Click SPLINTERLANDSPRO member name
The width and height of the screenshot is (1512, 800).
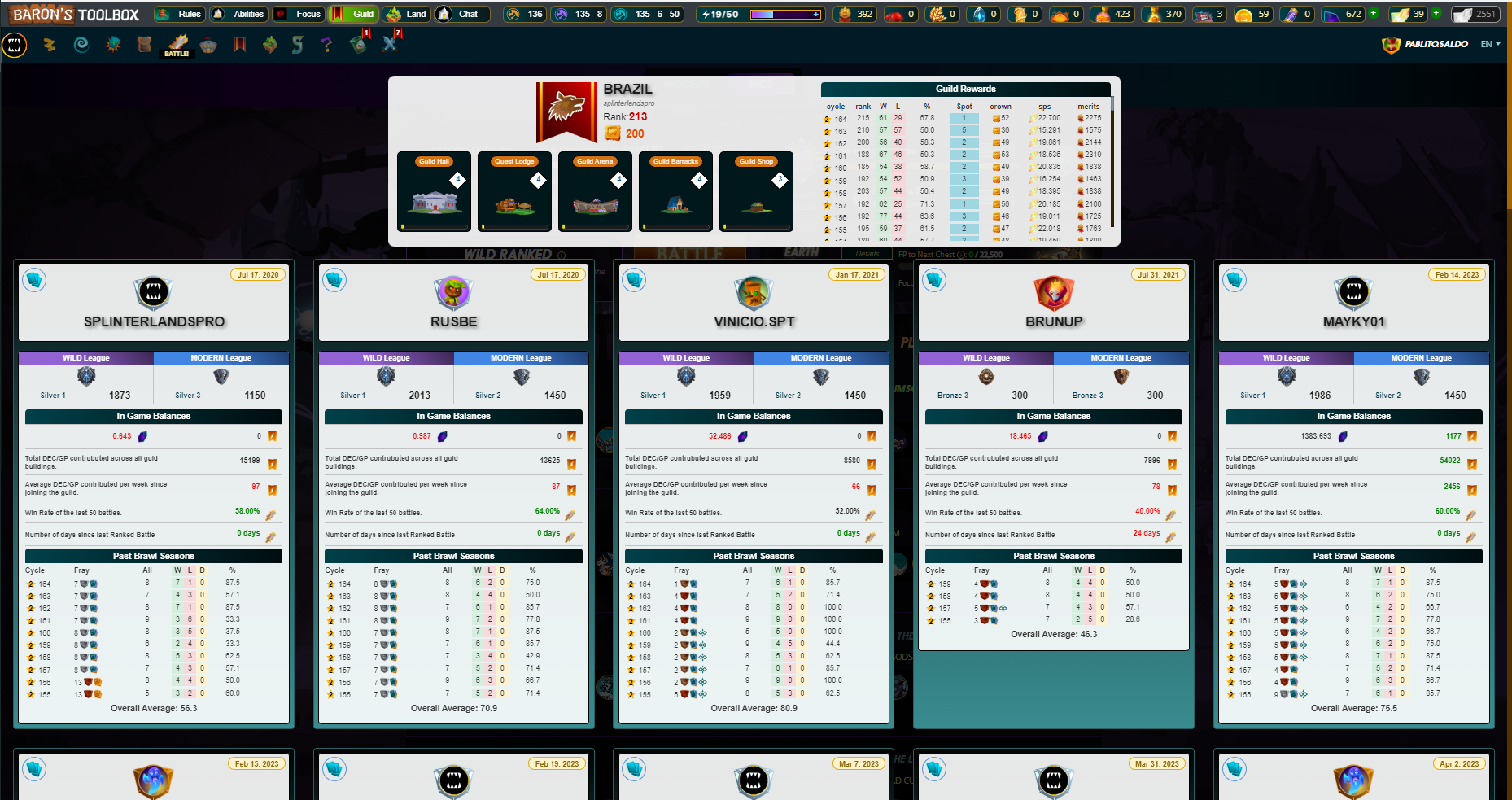tap(155, 321)
